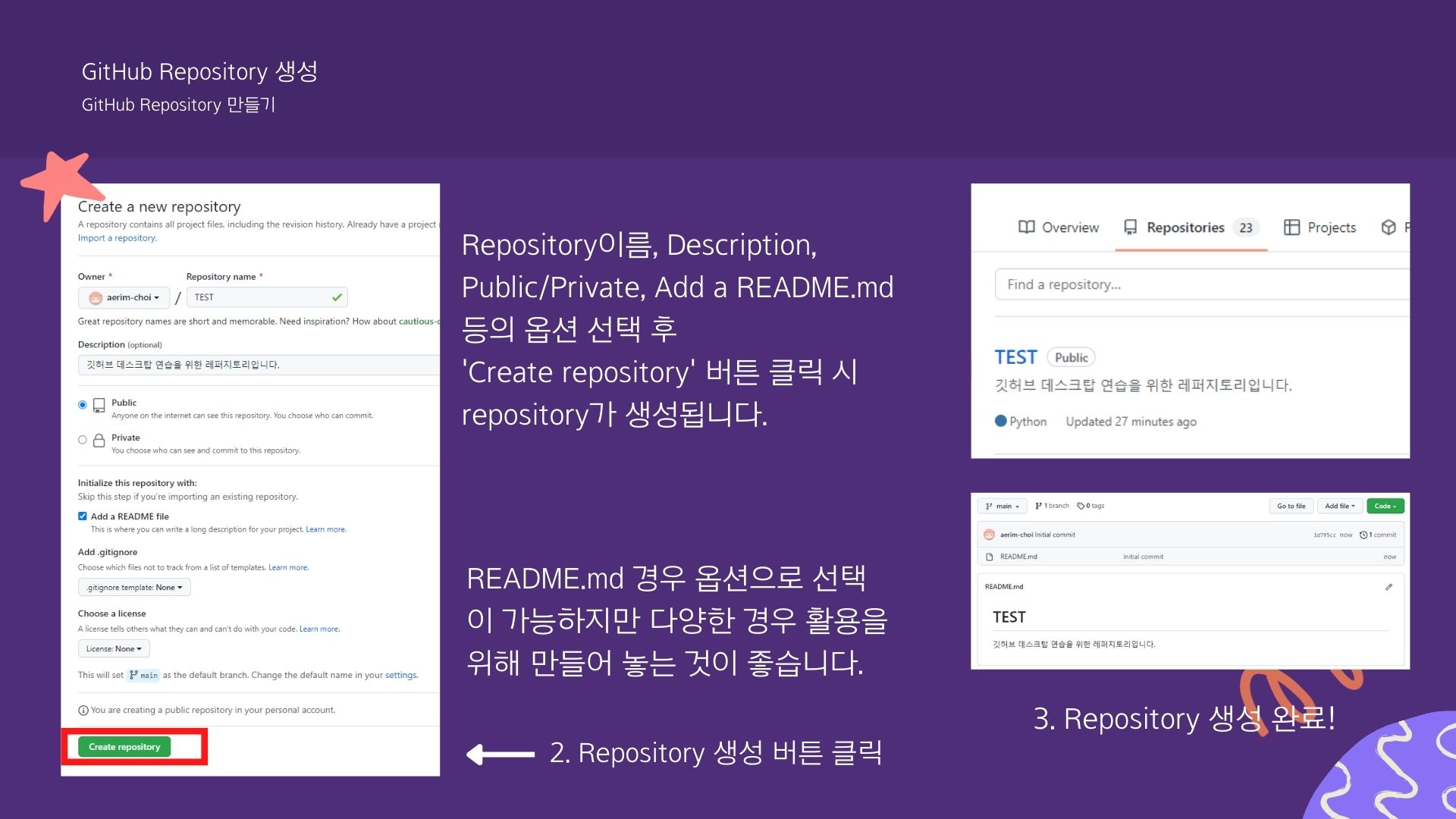The width and height of the screenshot is (1456, 819).
Task: Click the info icon beside public repository notice
Action: tap(83, 711)
